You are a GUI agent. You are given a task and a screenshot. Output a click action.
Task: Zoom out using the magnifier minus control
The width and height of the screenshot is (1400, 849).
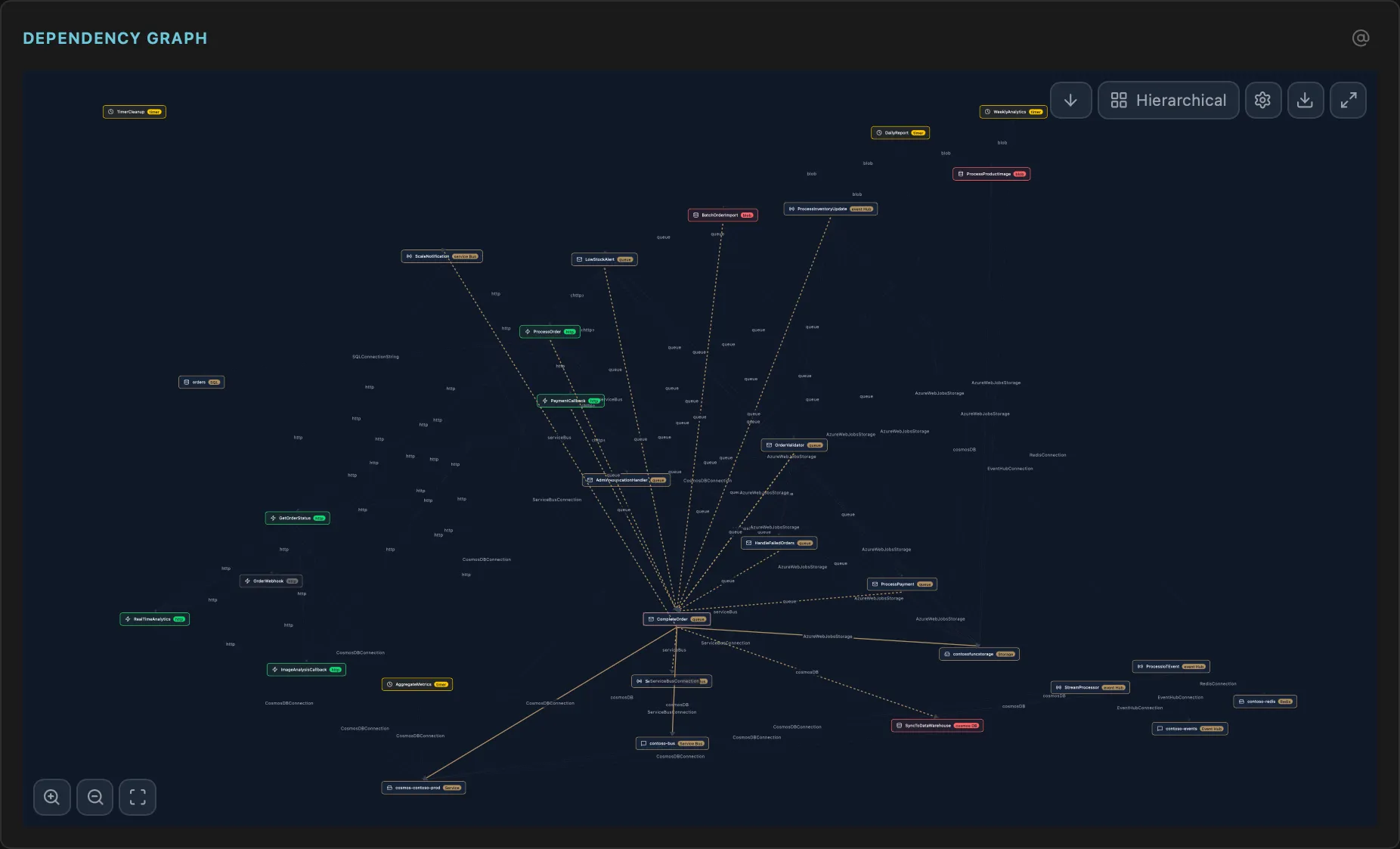(94, 797)
